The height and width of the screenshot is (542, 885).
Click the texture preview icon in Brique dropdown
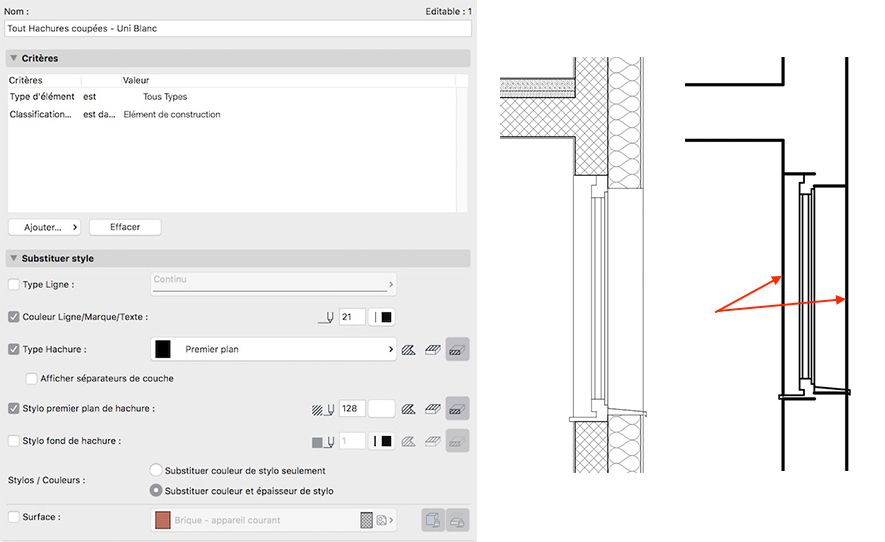tap(366, 520)
